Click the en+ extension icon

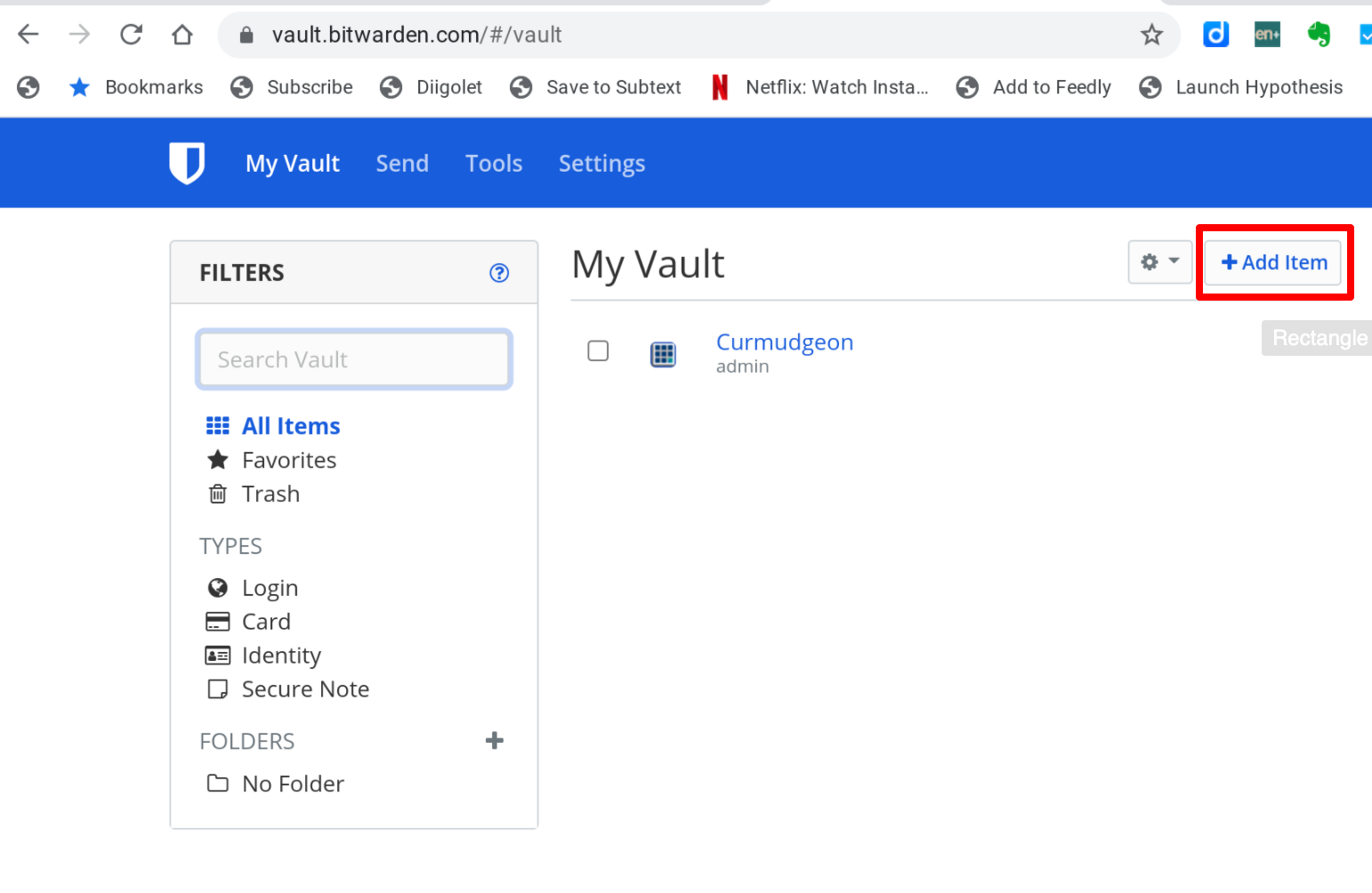click(x=1267, y=35)
